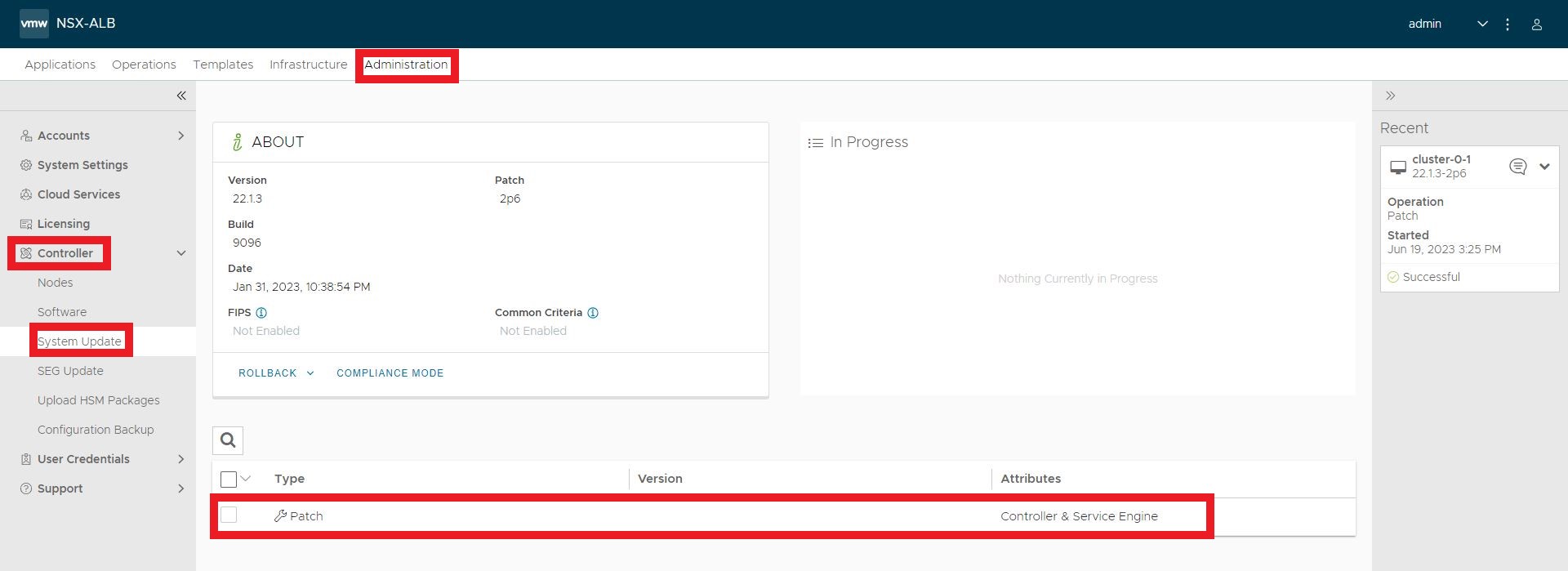
Task: Click the Patch wrench icon
Action: 280,516
